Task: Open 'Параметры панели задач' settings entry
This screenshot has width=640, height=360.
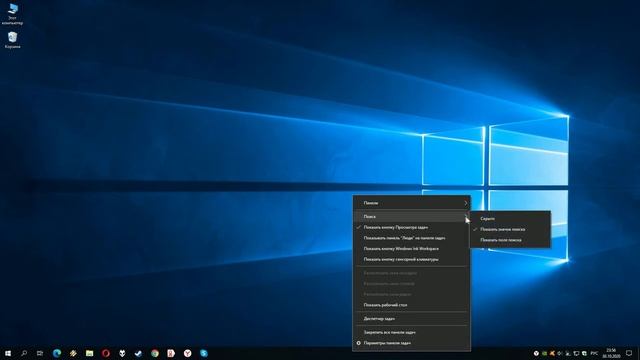Action: click(x=411, y=343)
